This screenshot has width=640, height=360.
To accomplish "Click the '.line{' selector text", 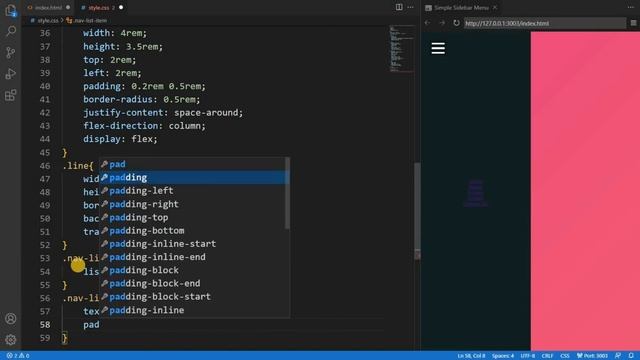I will [78, 166].
